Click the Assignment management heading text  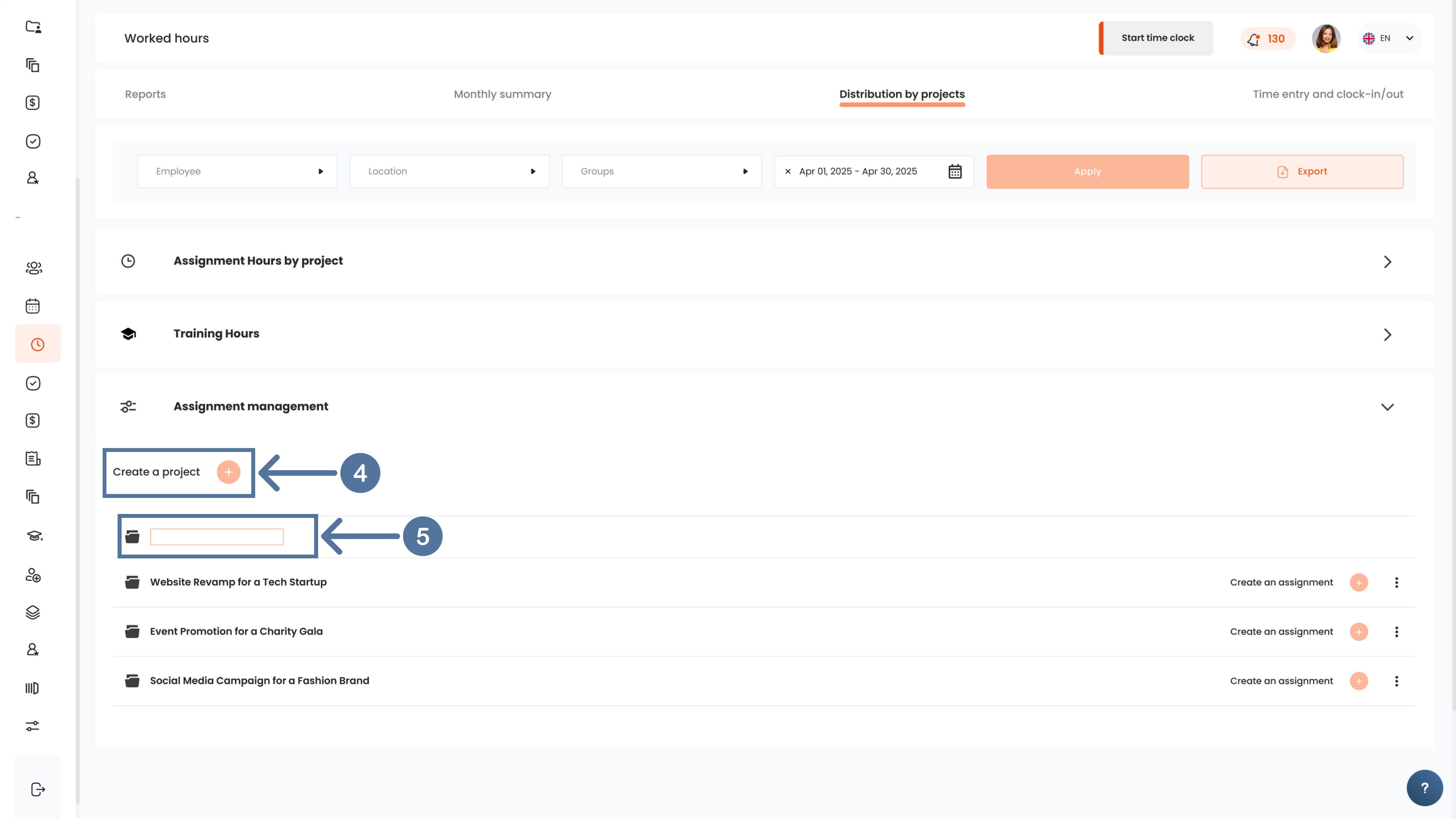(x=250, y=406)
